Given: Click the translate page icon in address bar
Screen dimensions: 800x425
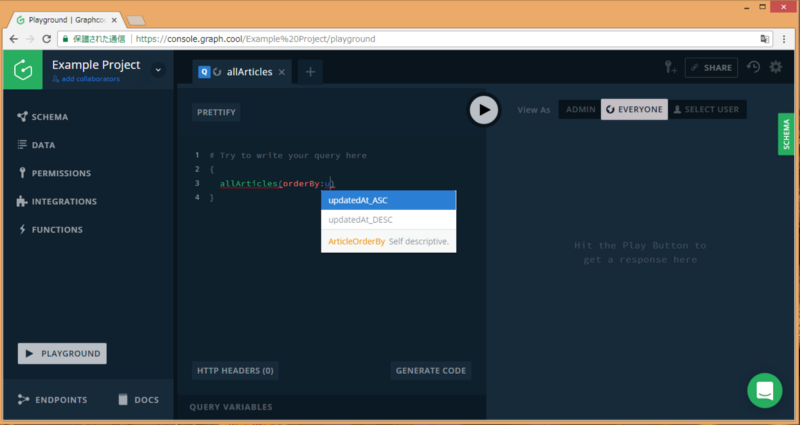Looking at the screenshot, I should coord(764,39).
